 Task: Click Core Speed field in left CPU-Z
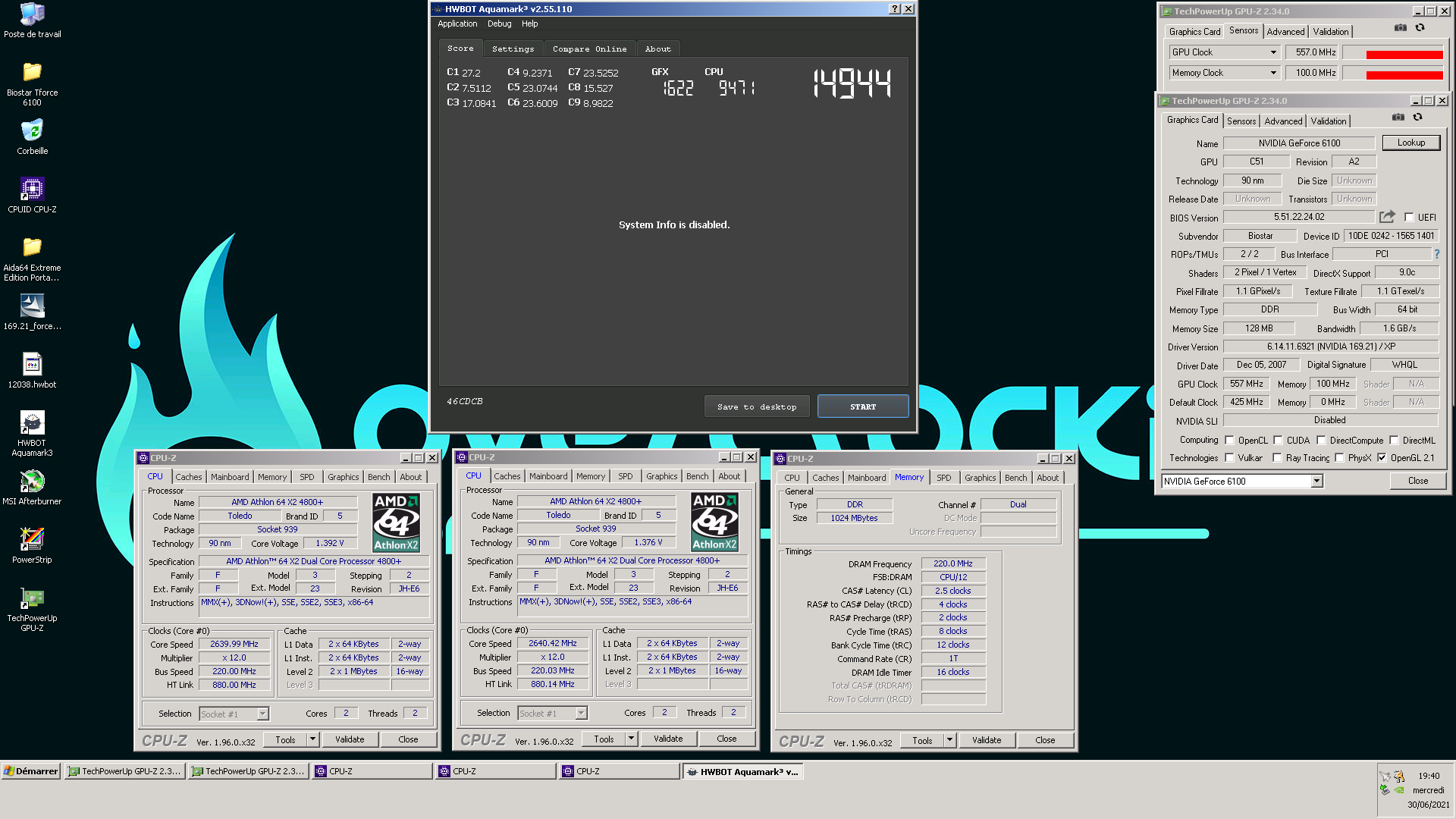[x=234, y=644]
